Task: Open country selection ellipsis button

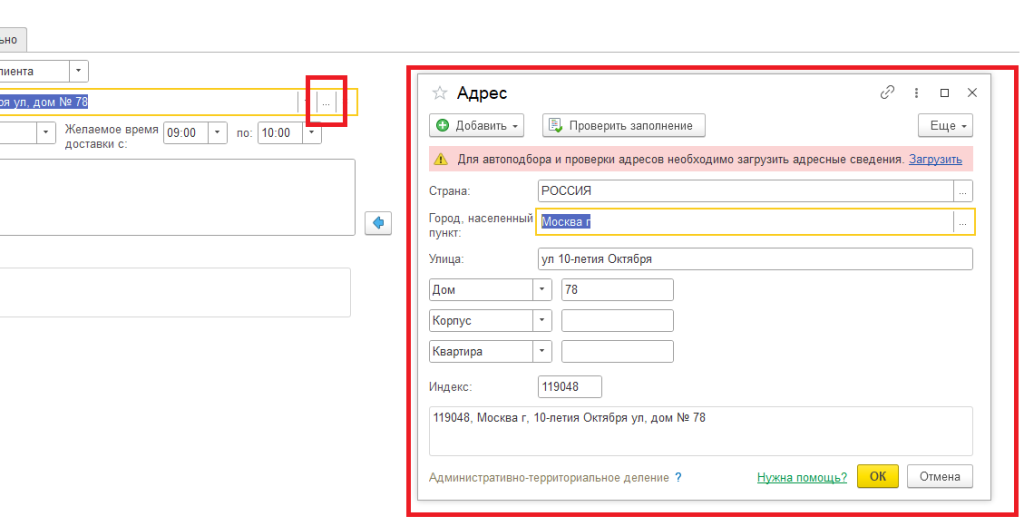Action: [962, 191]
